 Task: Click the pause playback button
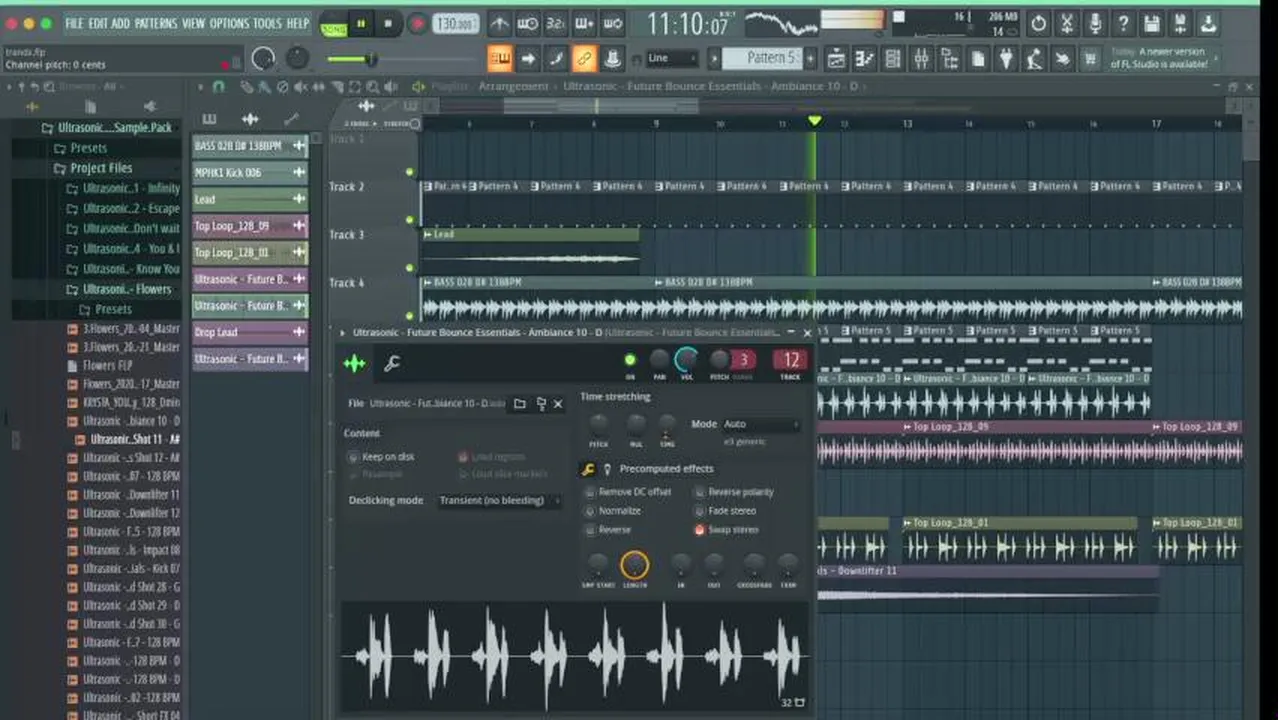point(361,24)
